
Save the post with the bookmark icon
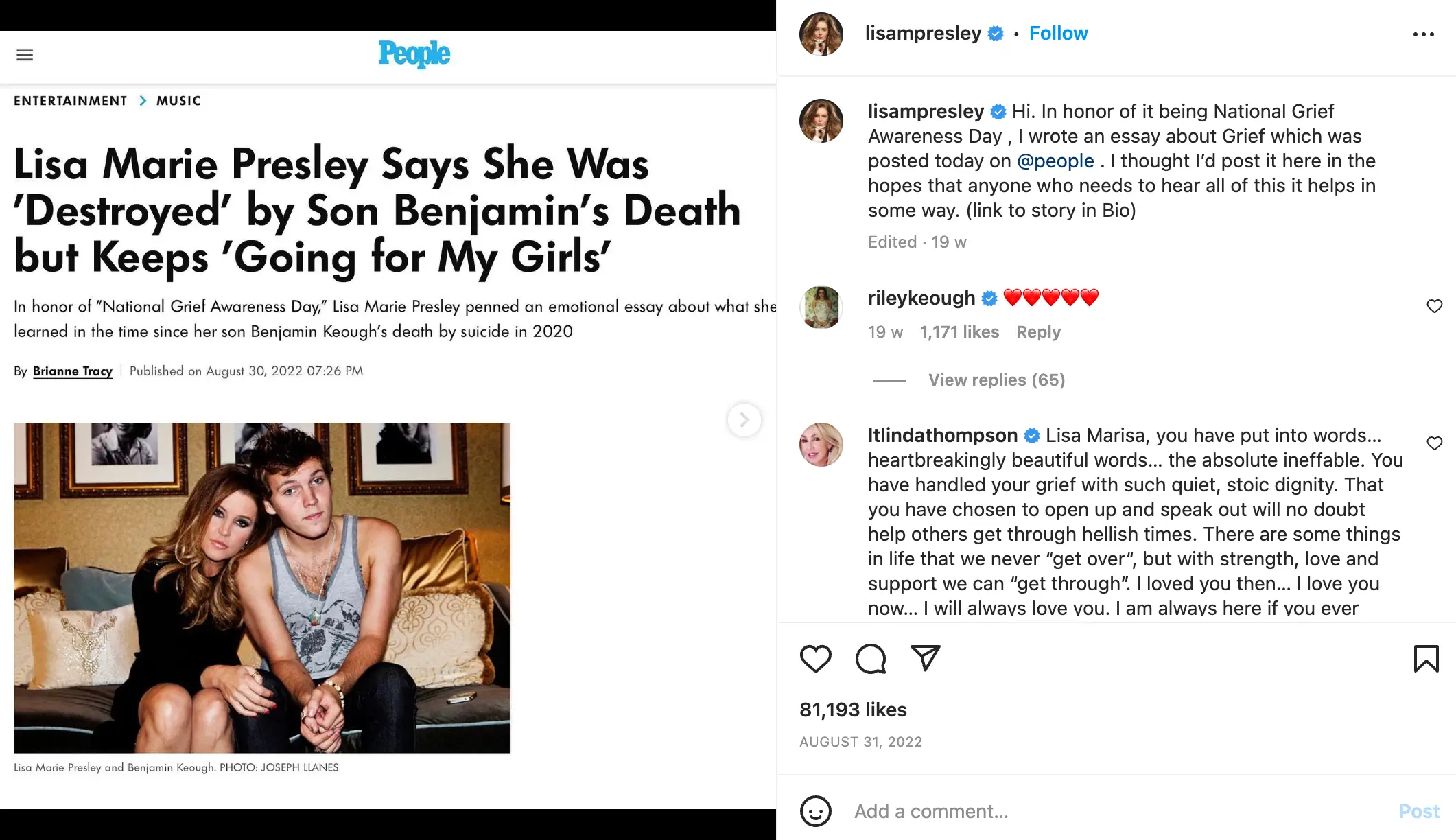[x=1426, y=657]
